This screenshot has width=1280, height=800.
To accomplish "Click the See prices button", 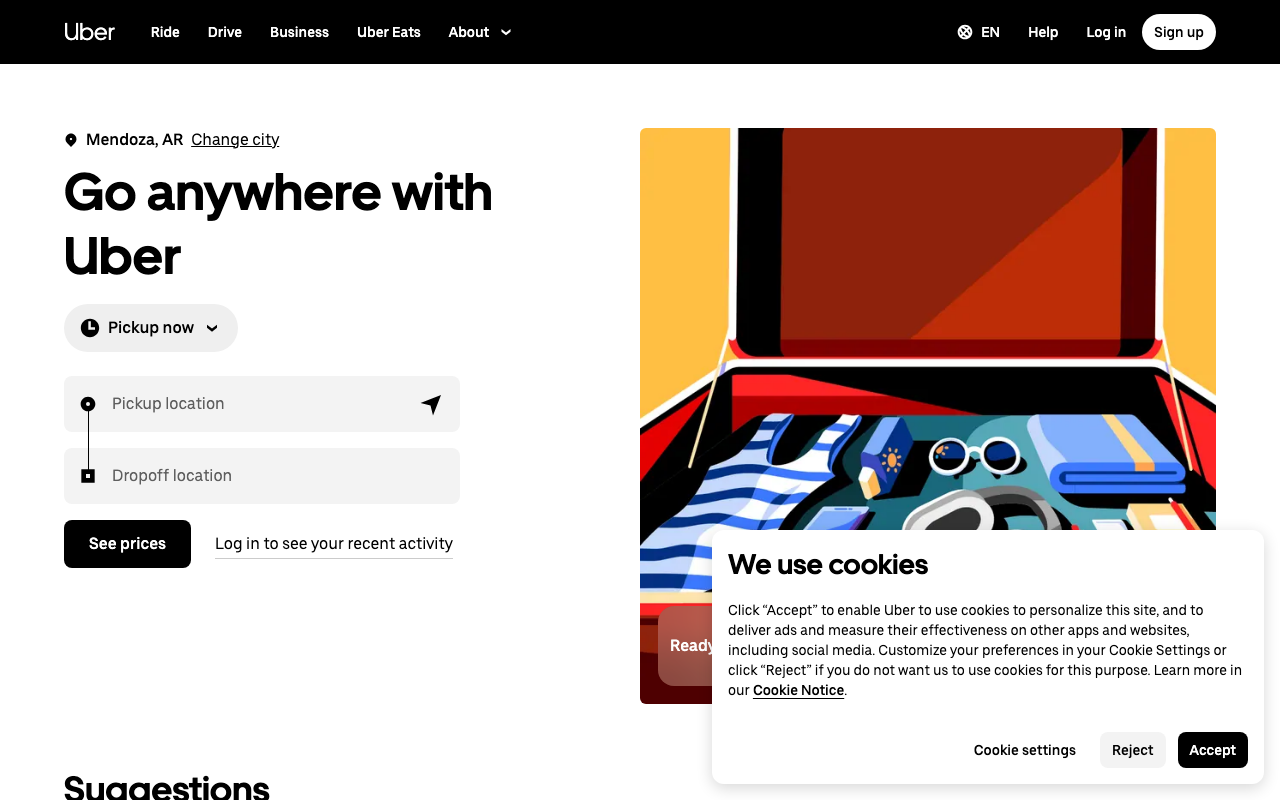I will point(127,543).
